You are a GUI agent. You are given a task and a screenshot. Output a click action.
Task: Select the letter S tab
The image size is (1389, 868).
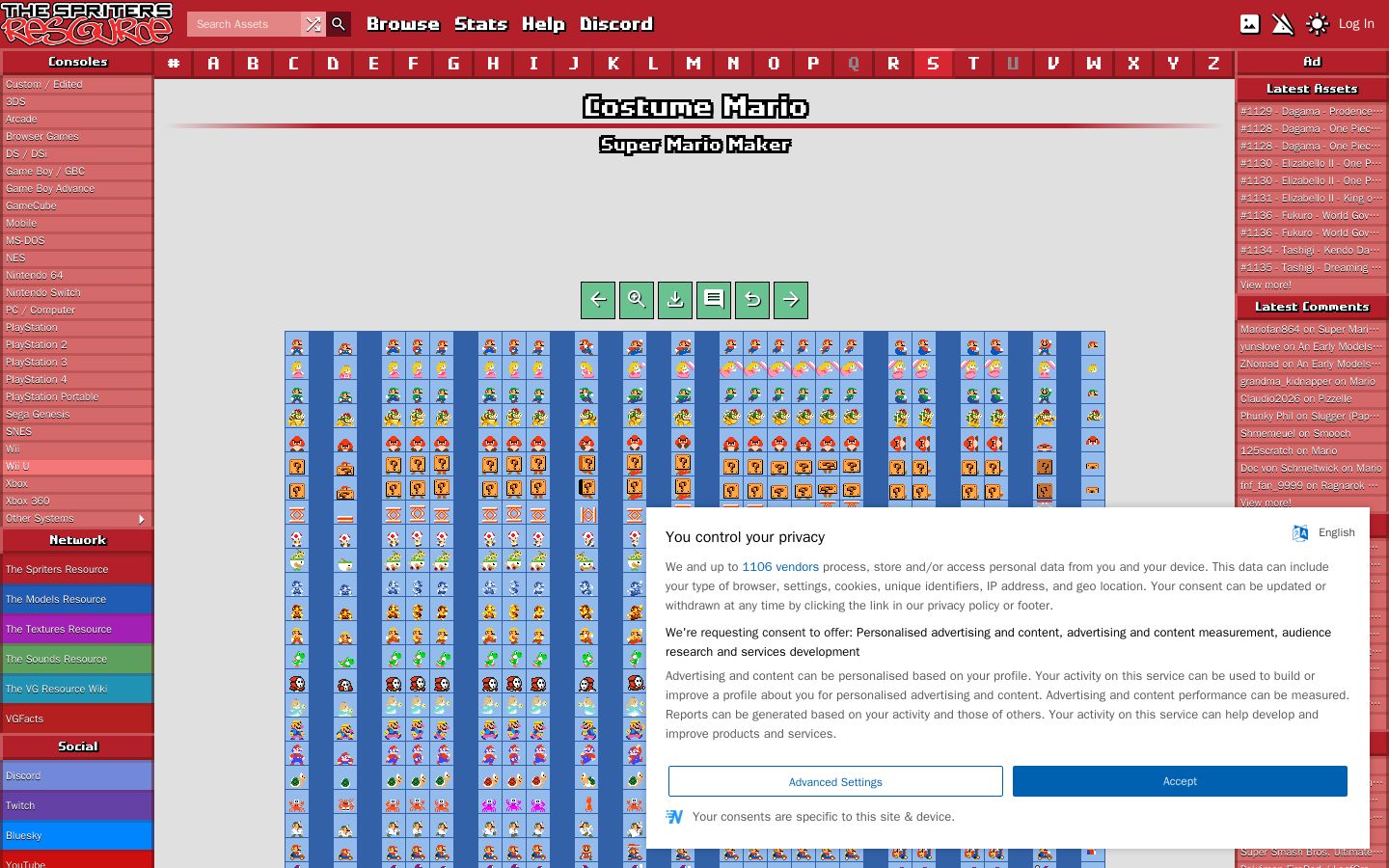(x=933, y=64)
